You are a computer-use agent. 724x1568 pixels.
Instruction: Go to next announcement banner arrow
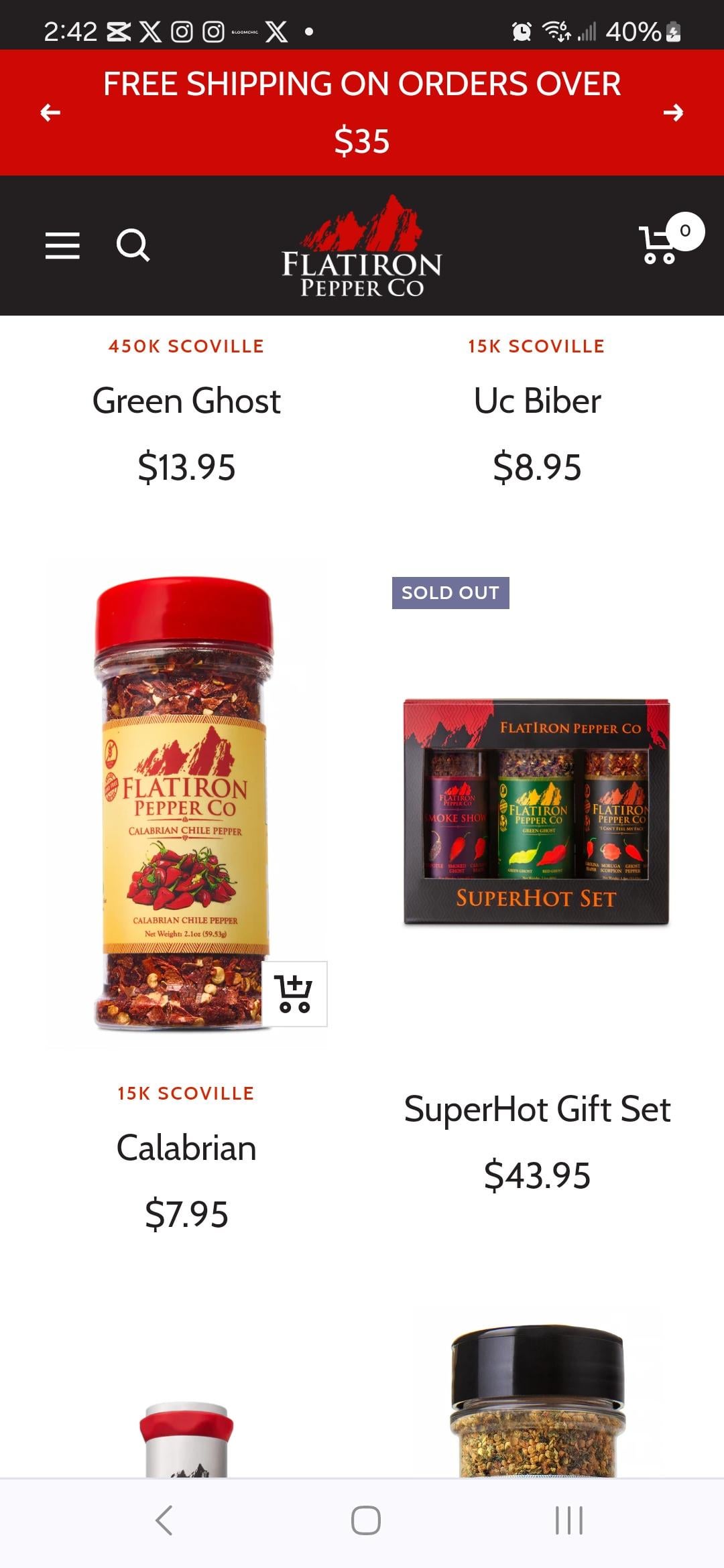tap(673, 113)
